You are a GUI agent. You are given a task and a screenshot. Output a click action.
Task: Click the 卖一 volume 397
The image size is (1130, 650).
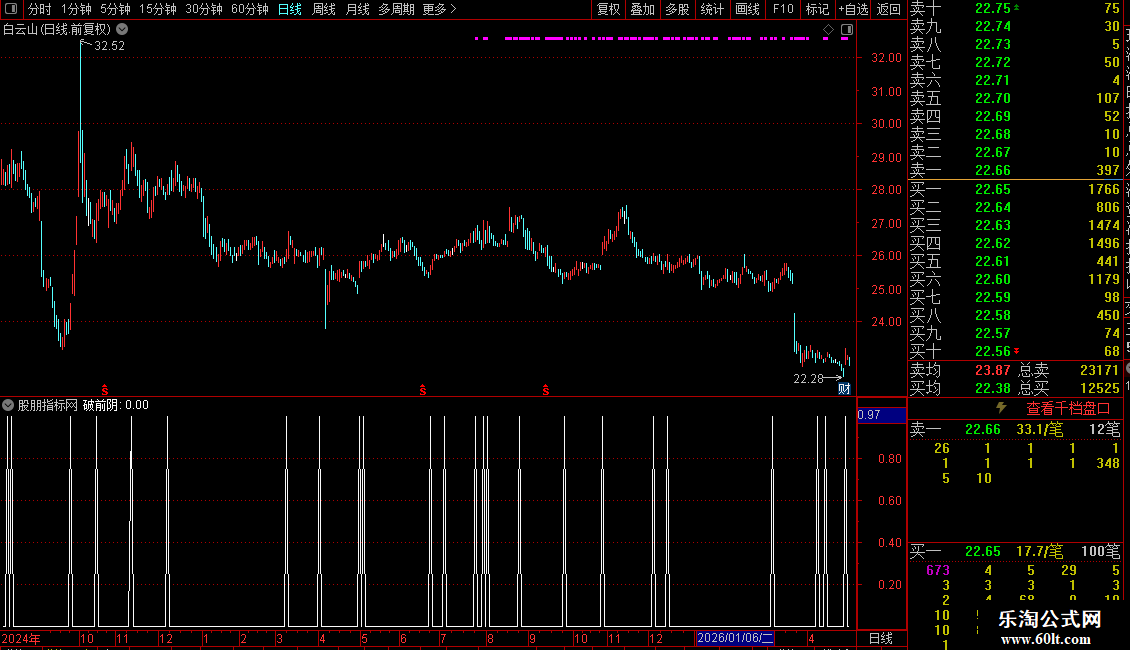point(1108,171)
